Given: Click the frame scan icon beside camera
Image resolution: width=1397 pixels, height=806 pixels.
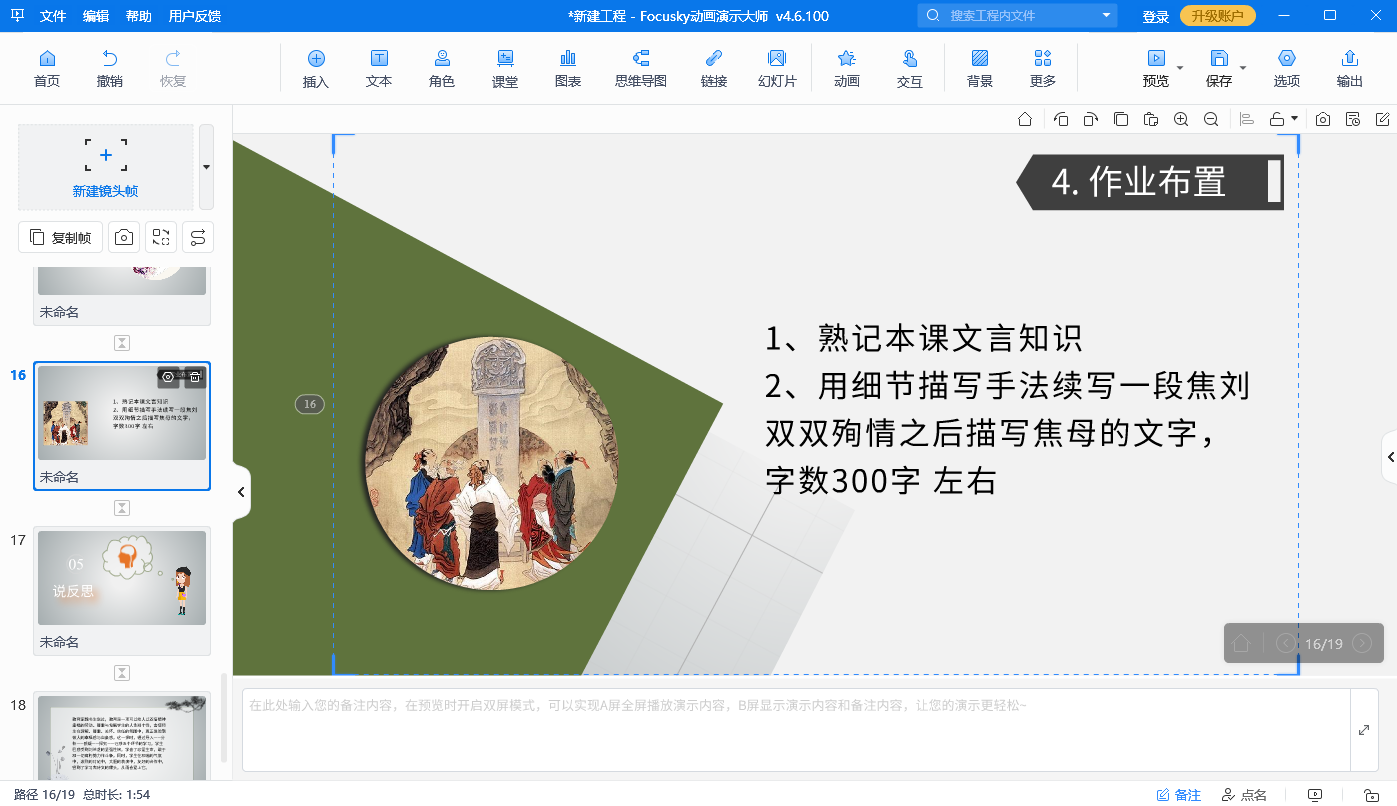Looking at the screenshot, I should pos(161,237).
